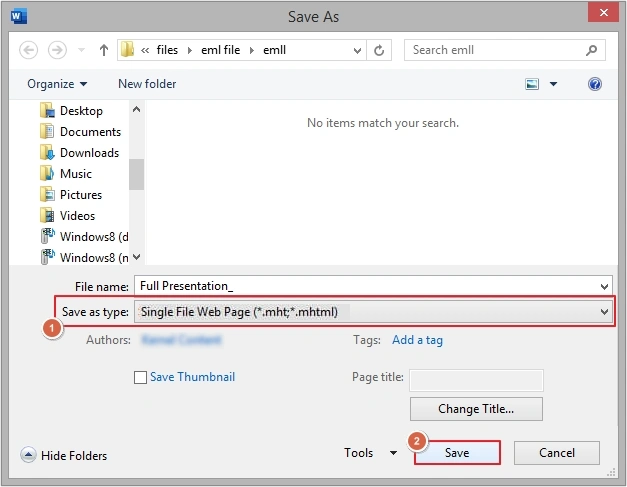Image resolution: width=627 pixels, height=487 pixels.
Task: Click the Pictures folder icon
Action: (47, 194)
